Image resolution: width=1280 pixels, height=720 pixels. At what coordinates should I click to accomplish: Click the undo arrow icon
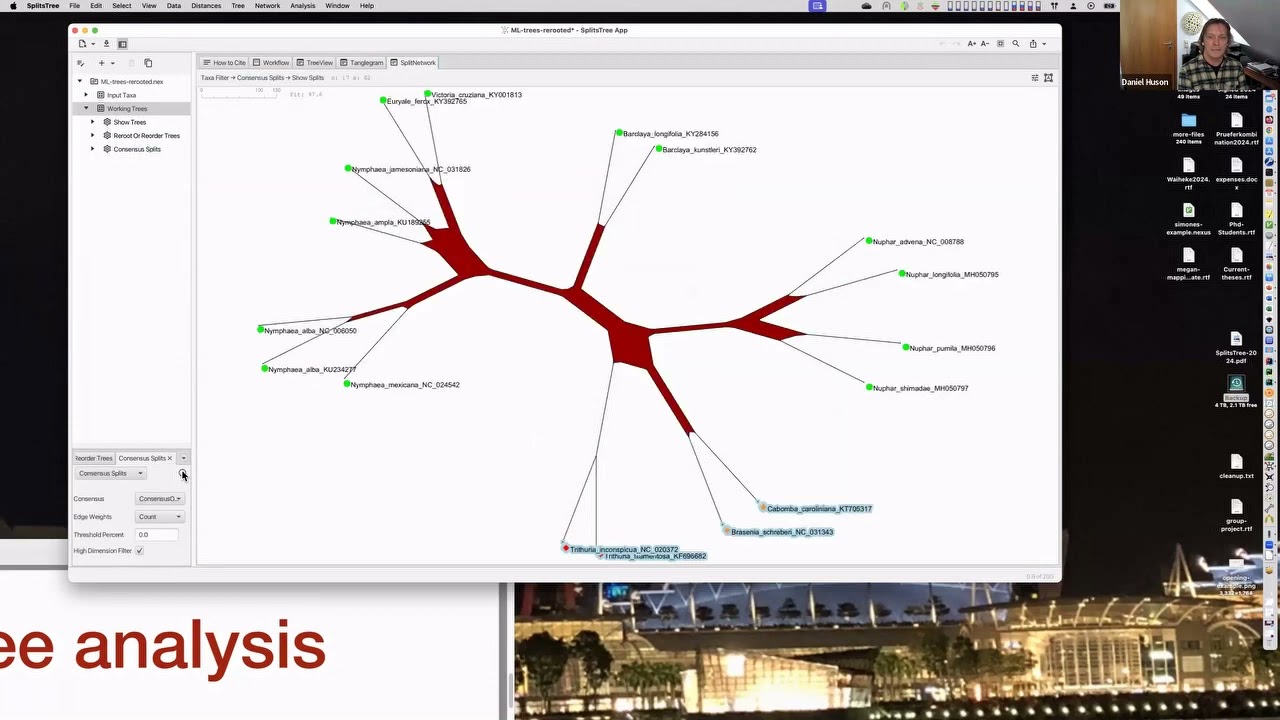(x=941, y=44)
